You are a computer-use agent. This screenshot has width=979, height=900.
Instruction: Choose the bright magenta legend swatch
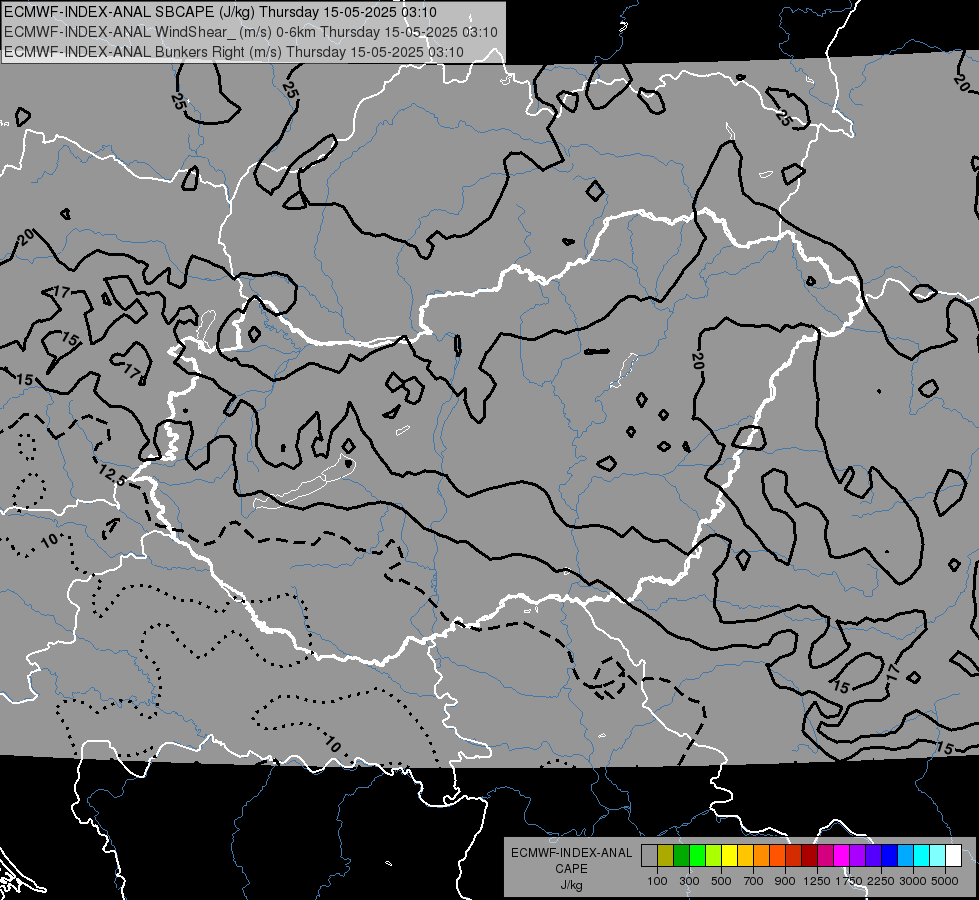tap(841, 856)
